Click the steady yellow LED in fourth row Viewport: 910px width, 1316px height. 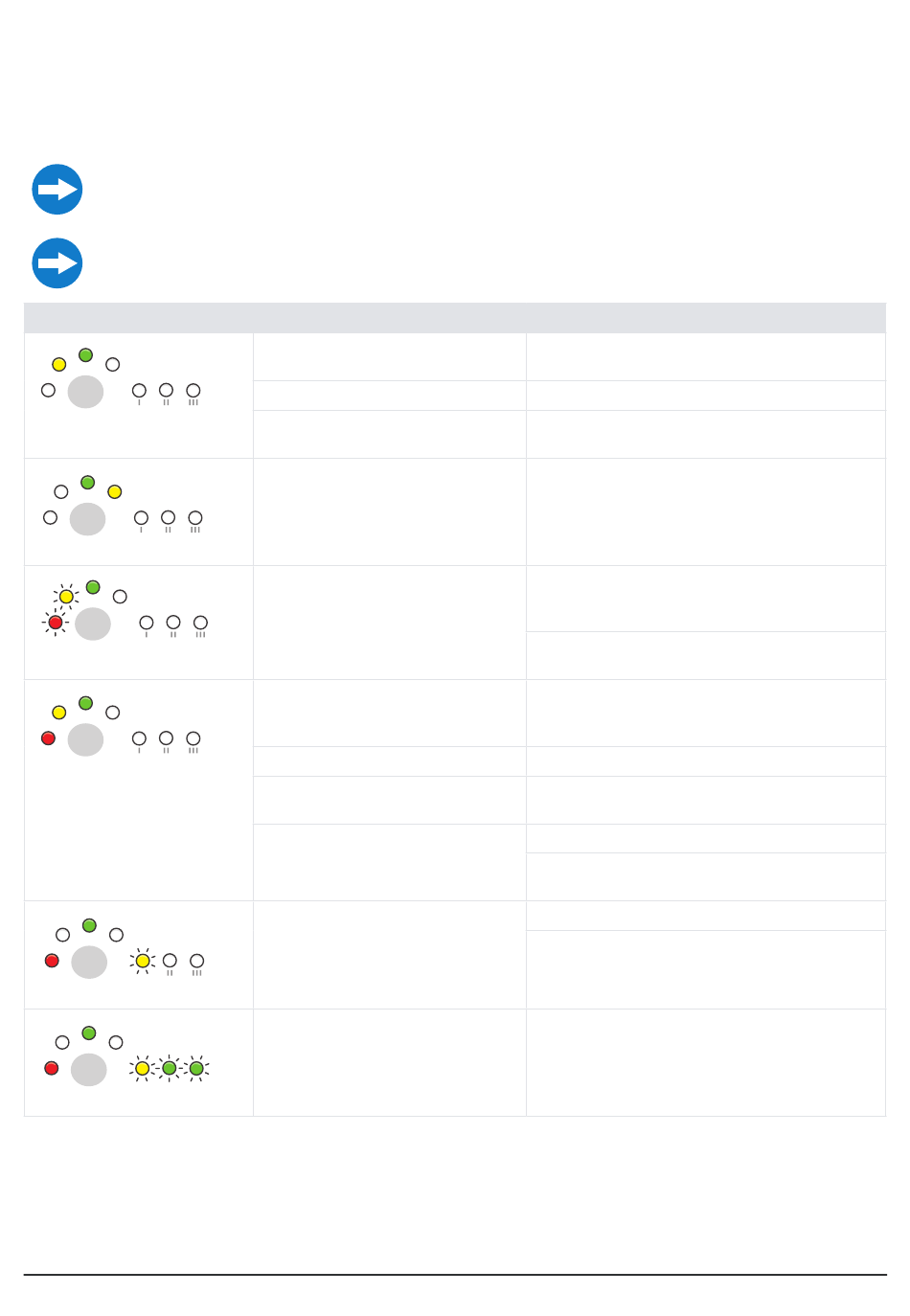pyautogui.click(x=59, y=713)
